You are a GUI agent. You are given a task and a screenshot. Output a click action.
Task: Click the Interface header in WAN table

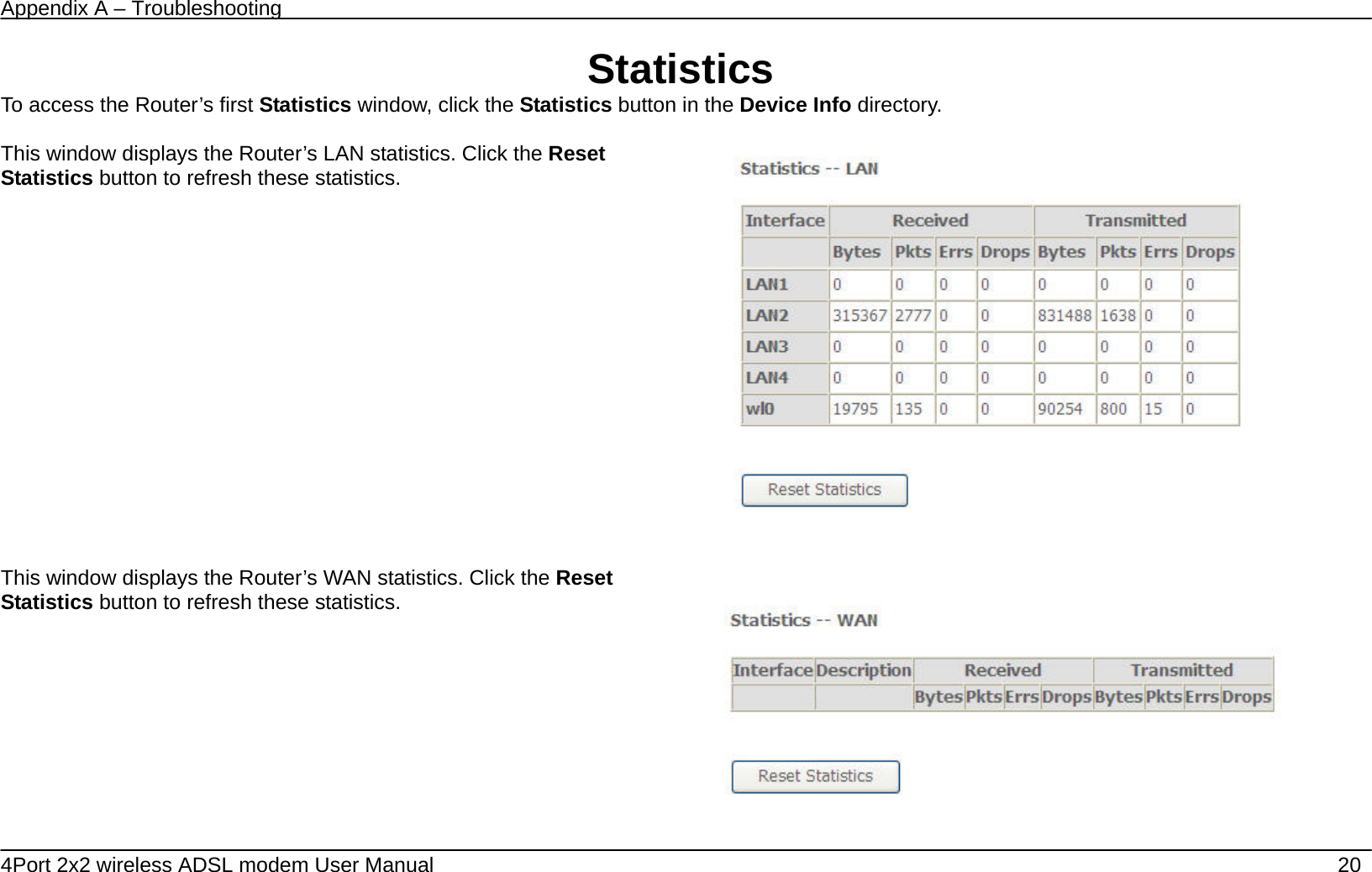click(772, 670)
